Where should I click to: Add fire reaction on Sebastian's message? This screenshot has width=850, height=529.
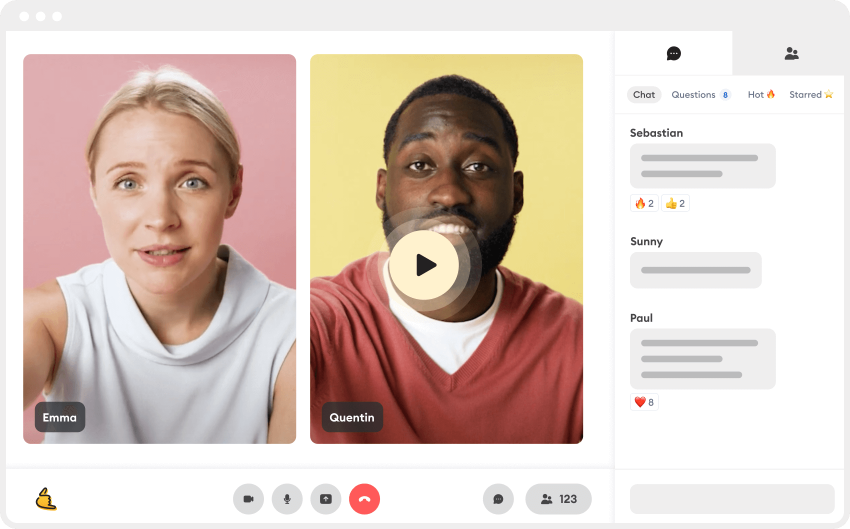[x=644, y=203]
